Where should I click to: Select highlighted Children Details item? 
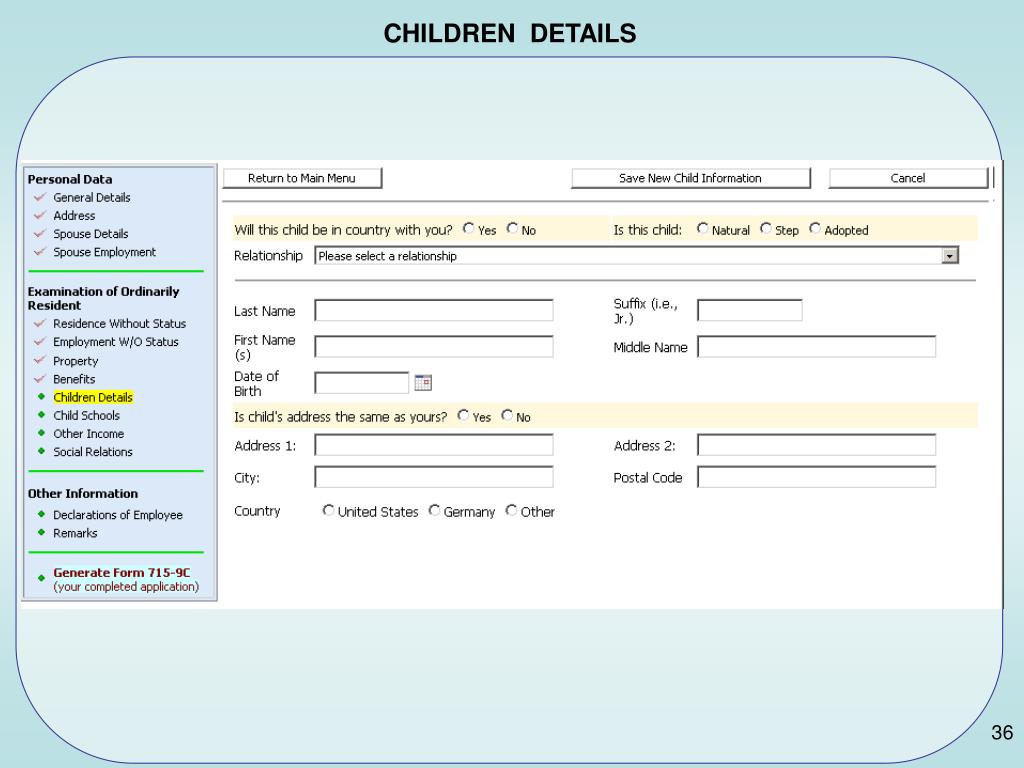[x=93, y=397]
